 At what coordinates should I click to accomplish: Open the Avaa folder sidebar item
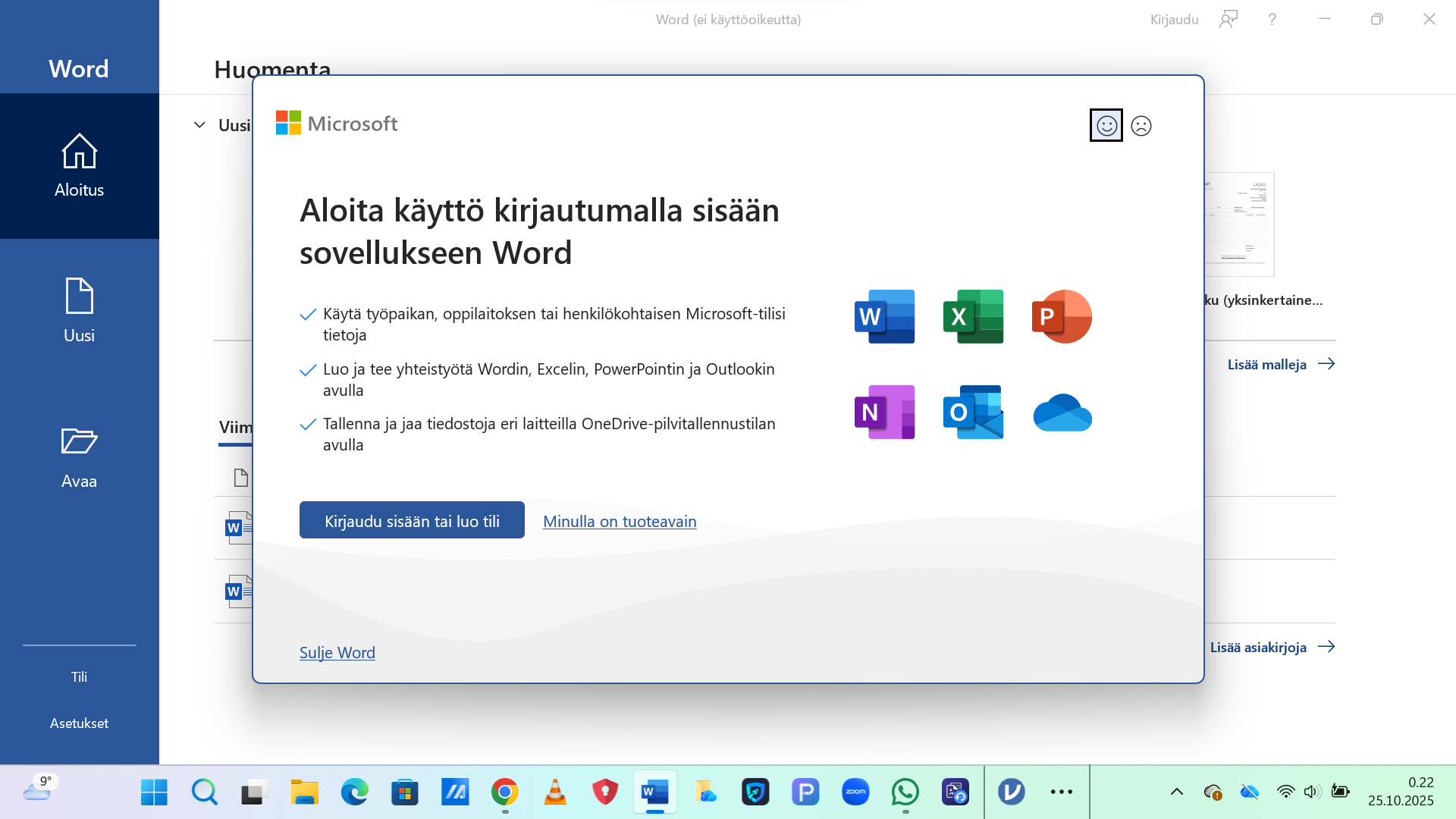click(80, 457)
